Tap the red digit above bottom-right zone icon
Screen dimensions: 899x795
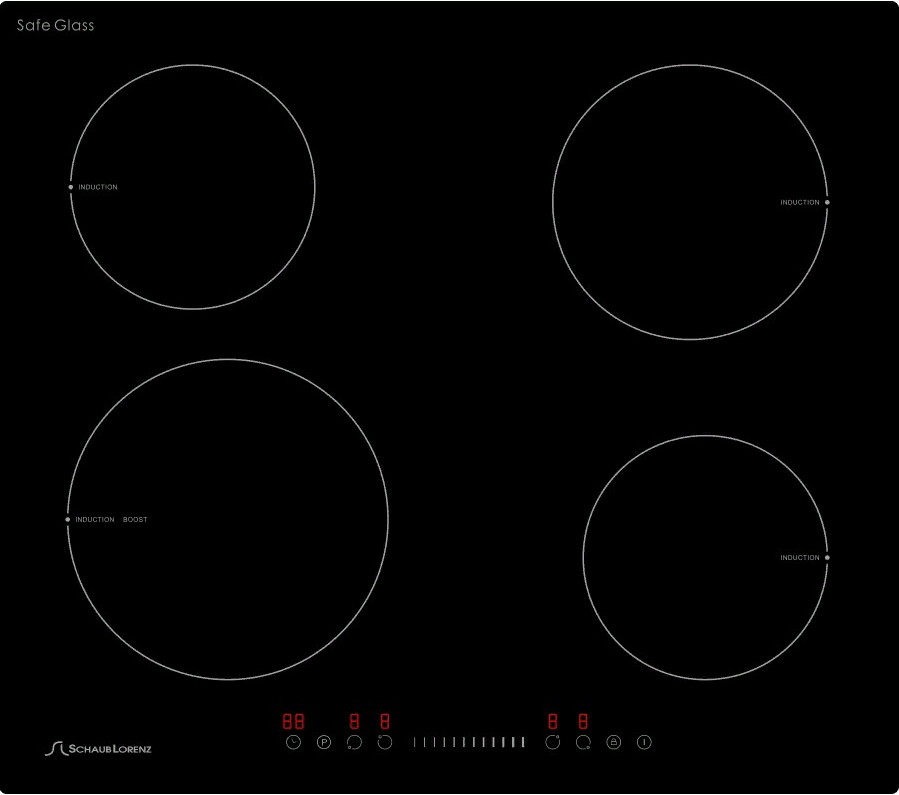tap(583, 720)
